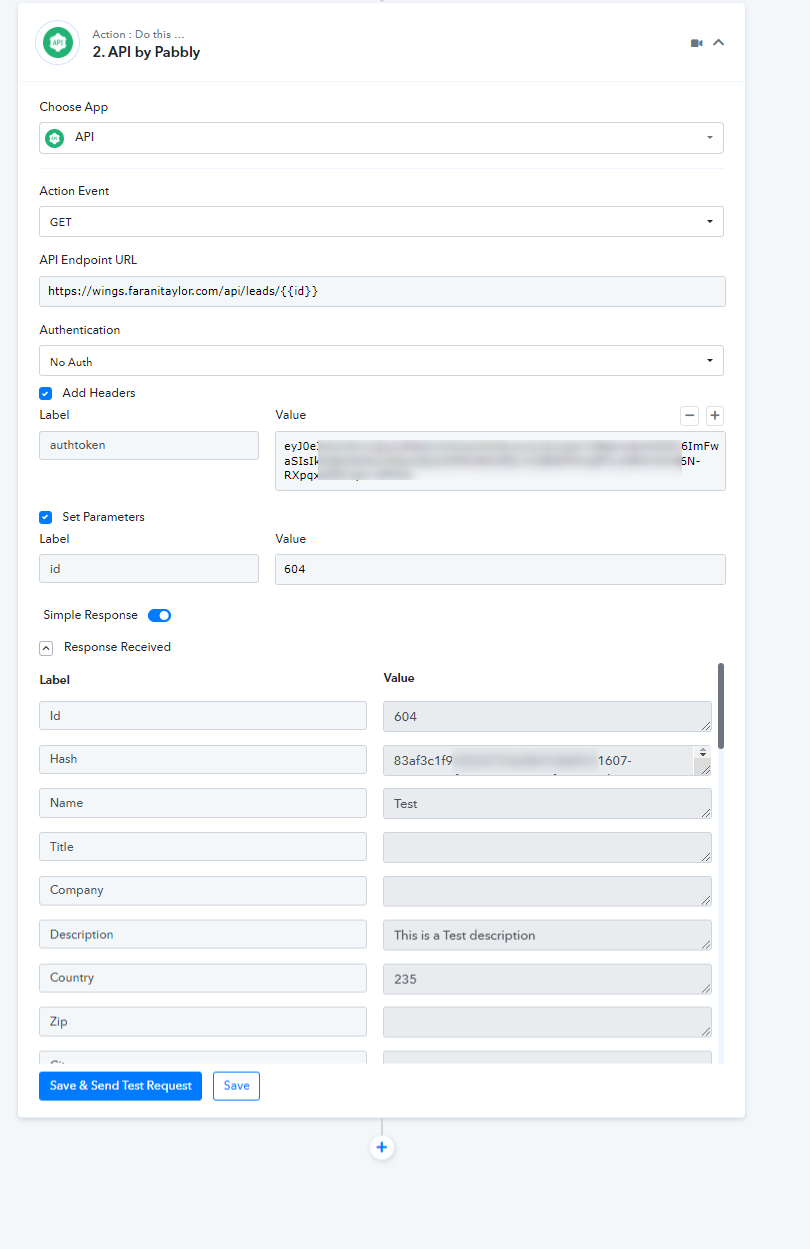Click the Response Received label text
Screen dimensions: 810x1249
(117, 647)
